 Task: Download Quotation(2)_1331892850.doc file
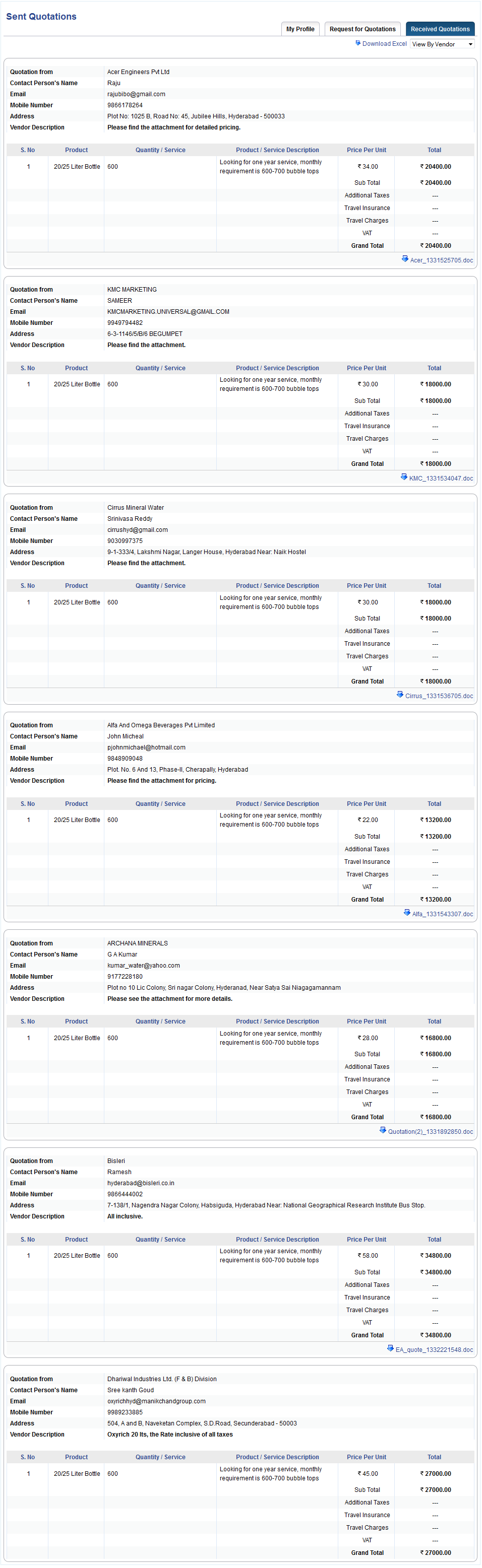pyautogui.click(x=430, y=1132)
